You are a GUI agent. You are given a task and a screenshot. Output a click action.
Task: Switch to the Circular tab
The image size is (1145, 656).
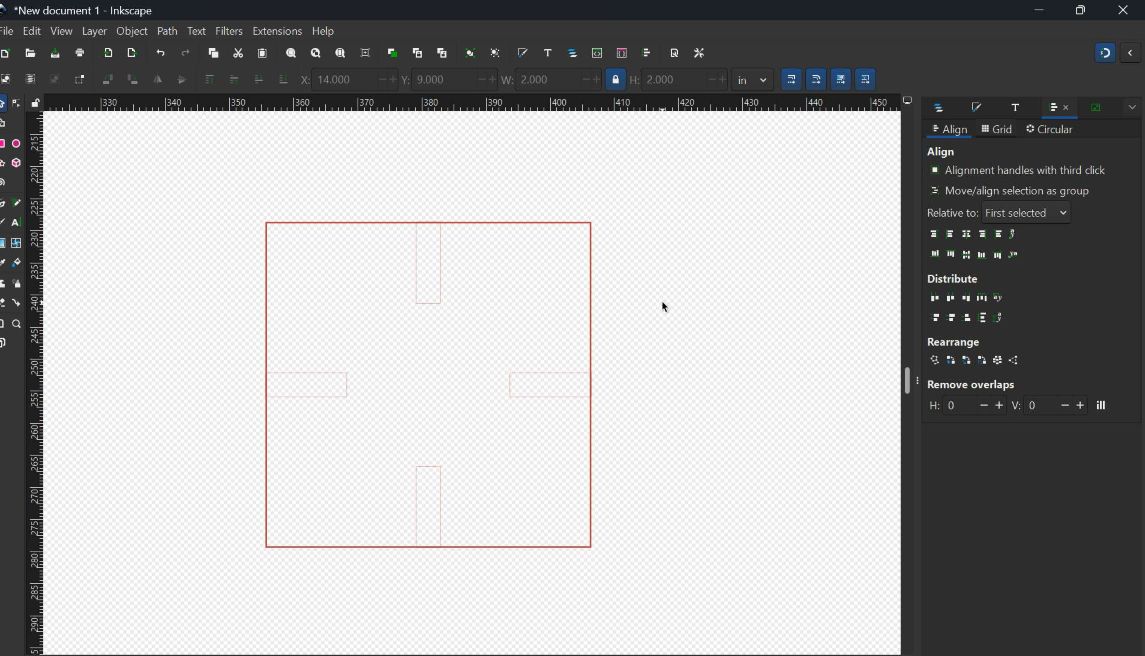1049,129
